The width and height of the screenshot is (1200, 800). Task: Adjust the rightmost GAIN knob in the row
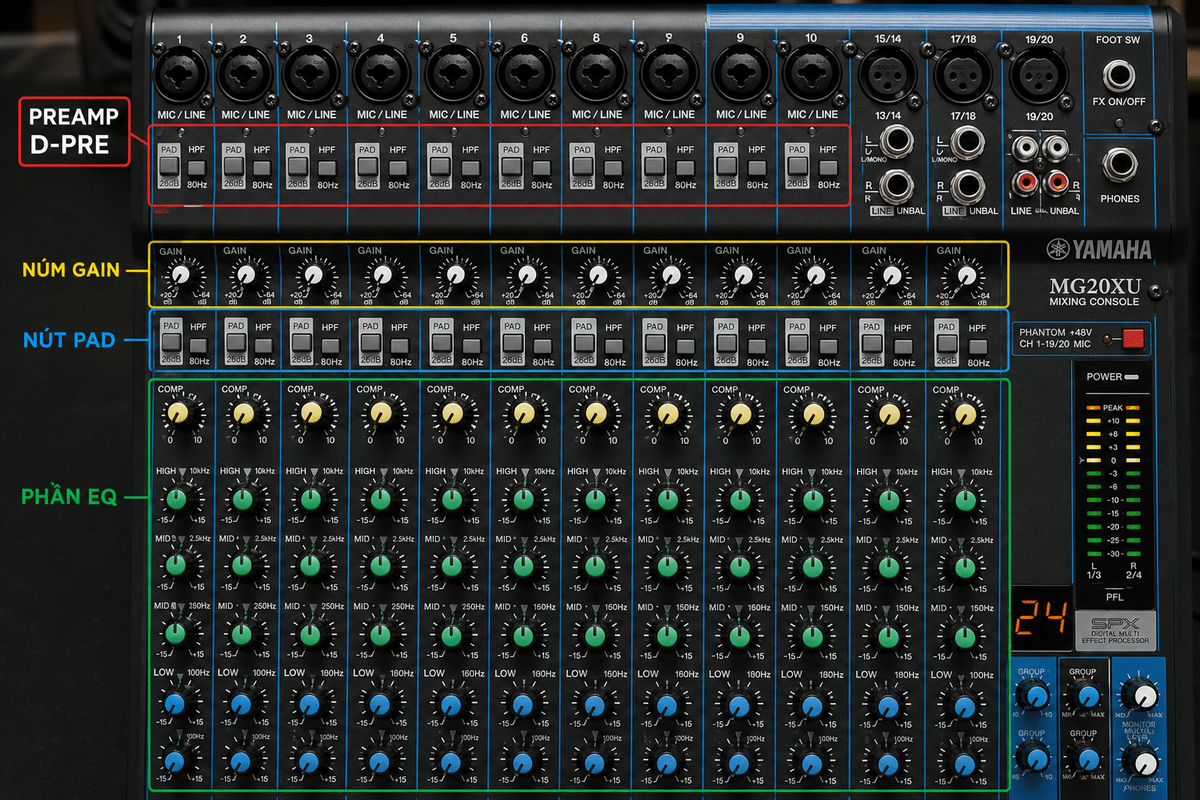(x=965, y=275)
